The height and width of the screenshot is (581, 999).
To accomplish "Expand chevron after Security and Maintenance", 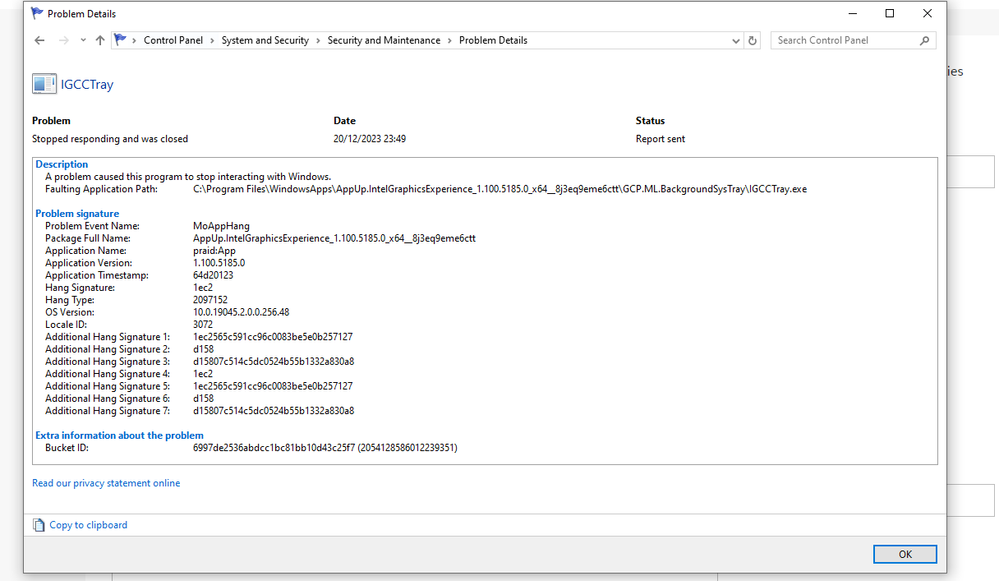I will pos(450,40).
